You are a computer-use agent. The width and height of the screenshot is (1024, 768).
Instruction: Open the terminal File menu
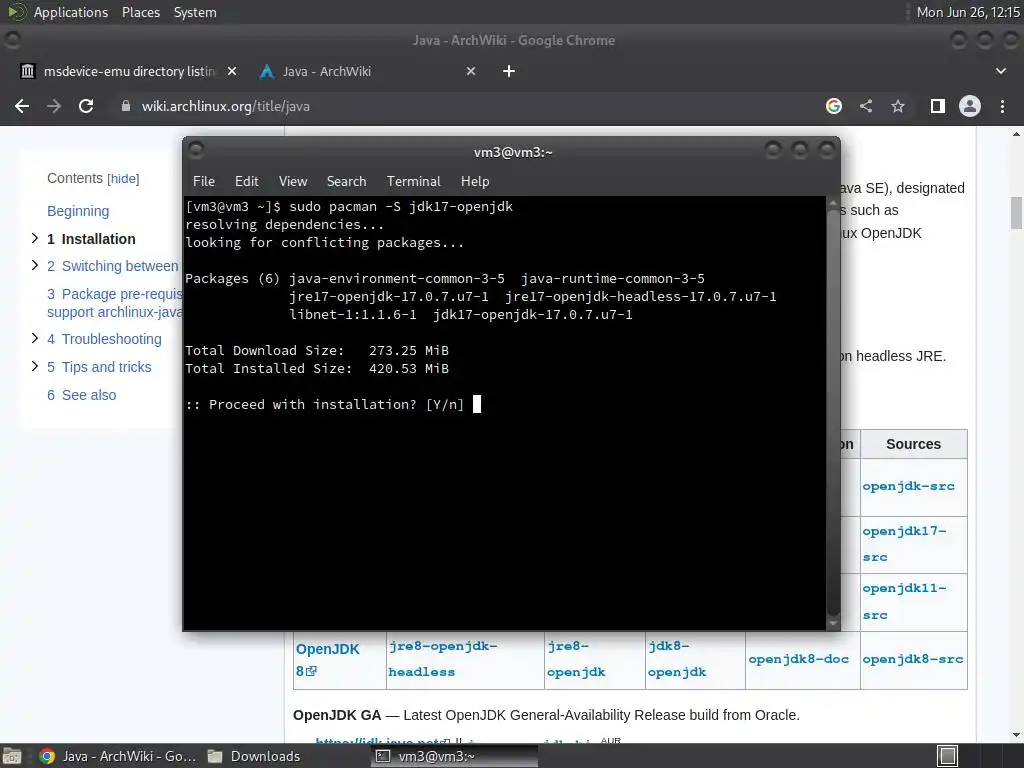pyautogui.click(x=204, y=181)
